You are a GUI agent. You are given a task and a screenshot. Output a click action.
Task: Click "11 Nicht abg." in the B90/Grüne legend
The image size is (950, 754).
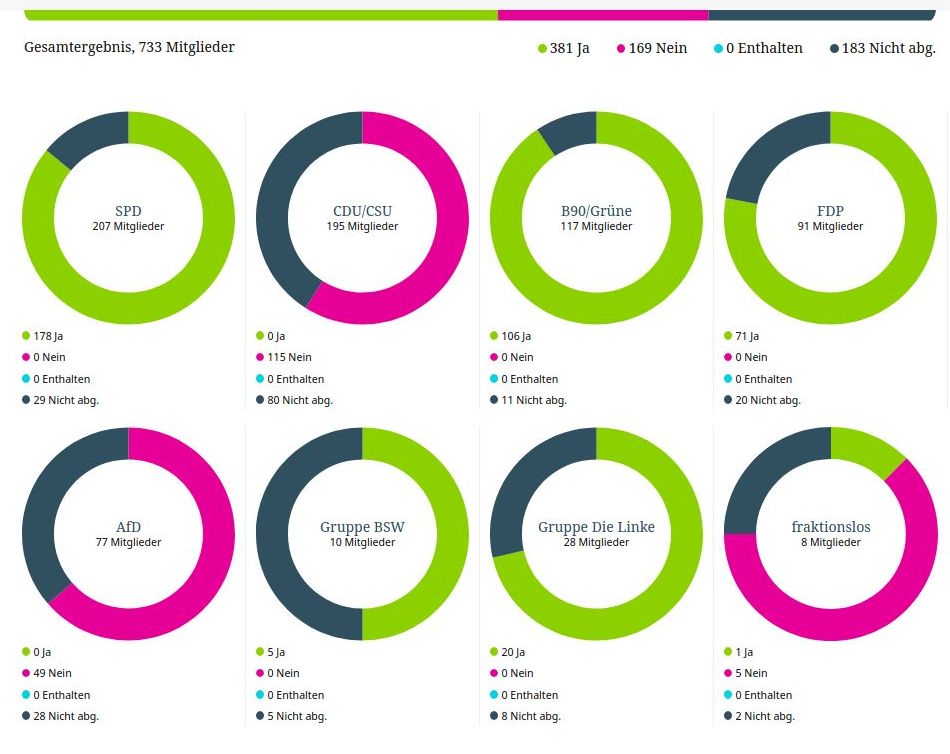tap(528, 401)
